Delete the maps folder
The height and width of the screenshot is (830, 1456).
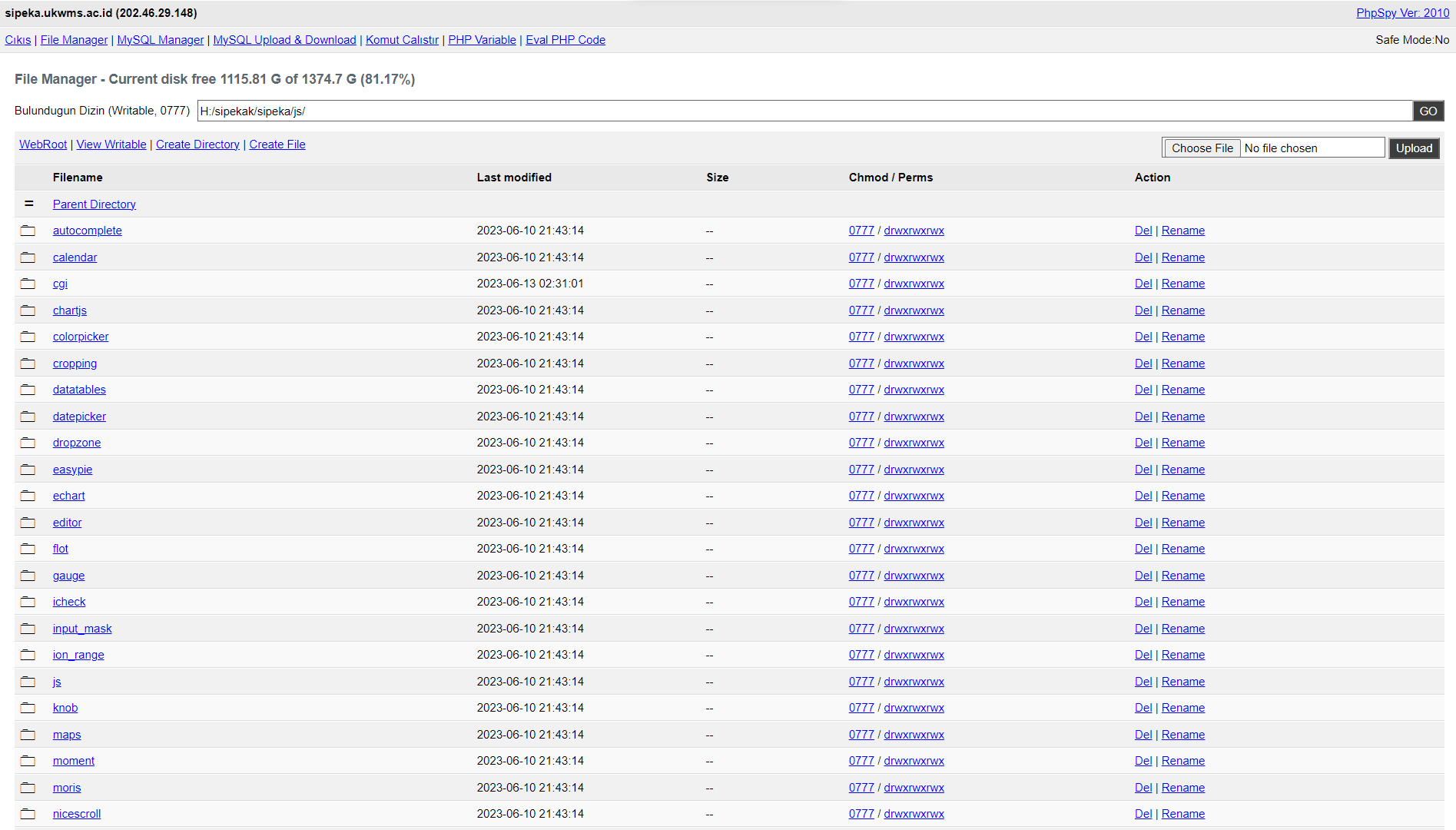pos(1143,735)
